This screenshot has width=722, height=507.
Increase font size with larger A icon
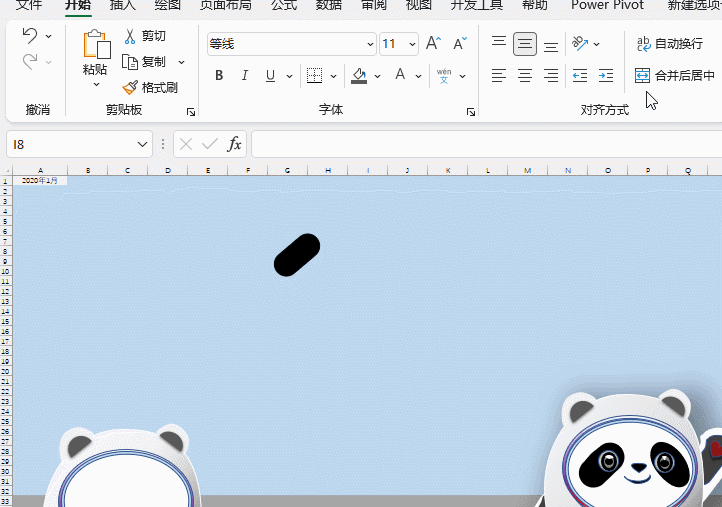433,44
